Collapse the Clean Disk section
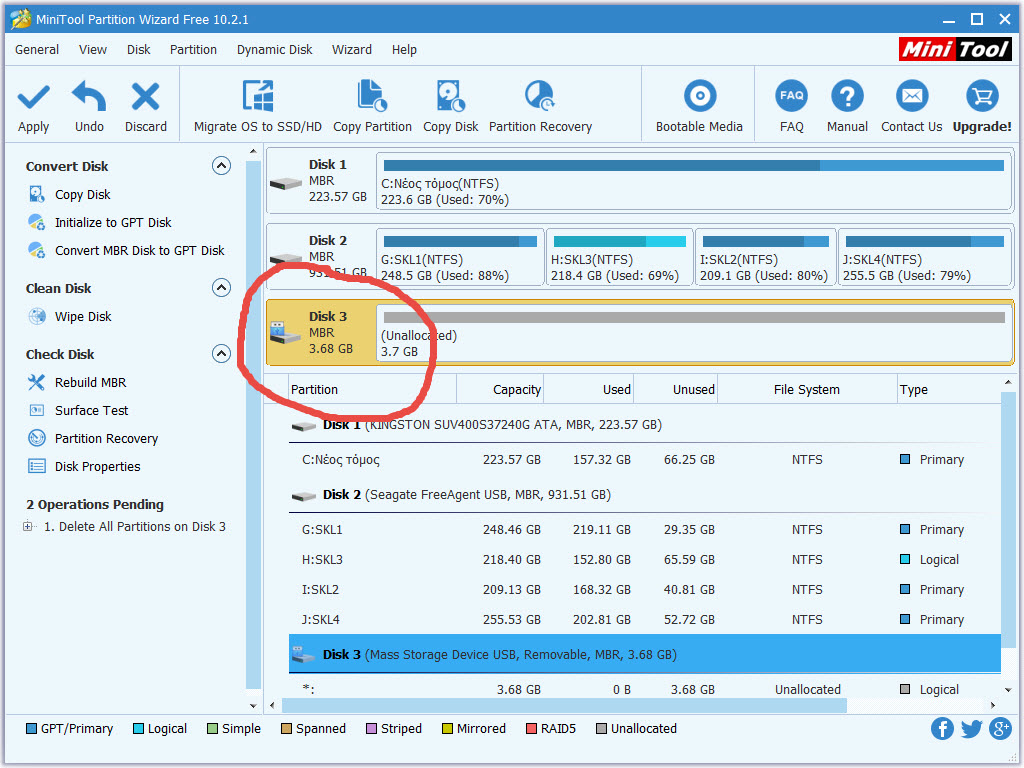1024x768 pixels. click(x=222, y=288)
